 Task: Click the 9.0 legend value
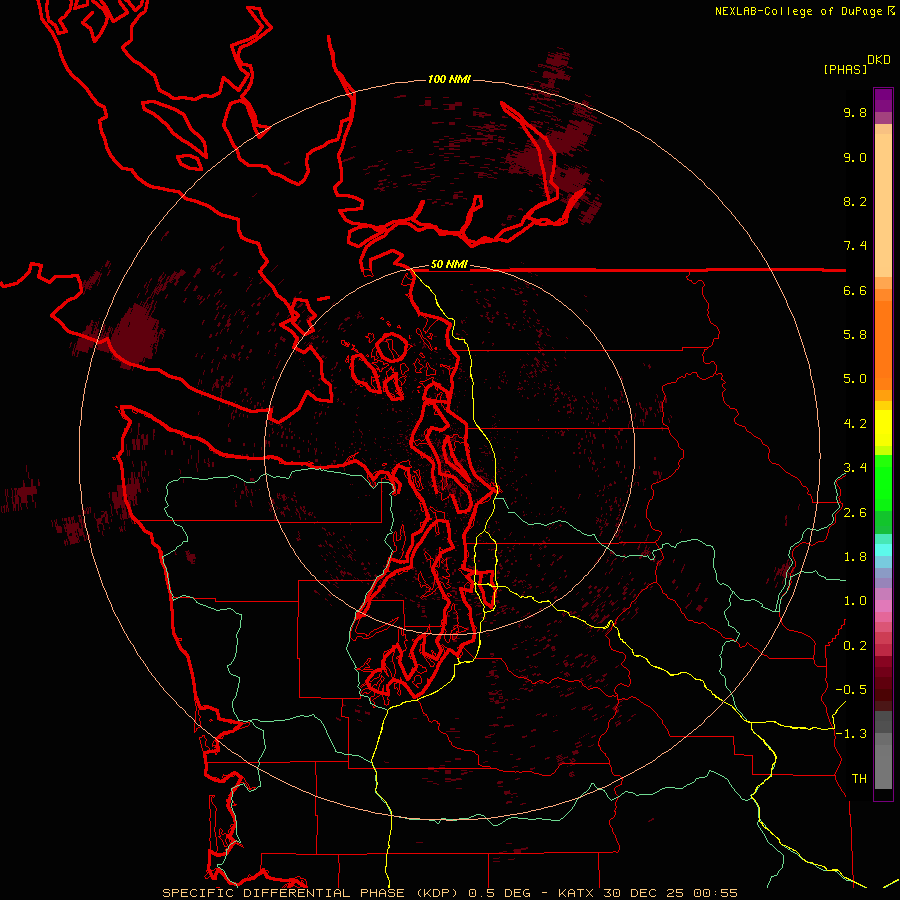855,157
